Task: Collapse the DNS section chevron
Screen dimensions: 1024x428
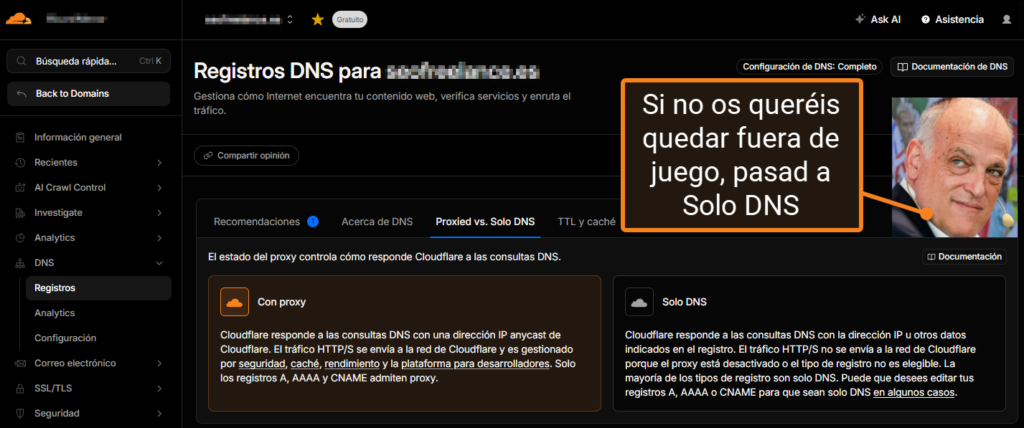Action: click(159, 263)
